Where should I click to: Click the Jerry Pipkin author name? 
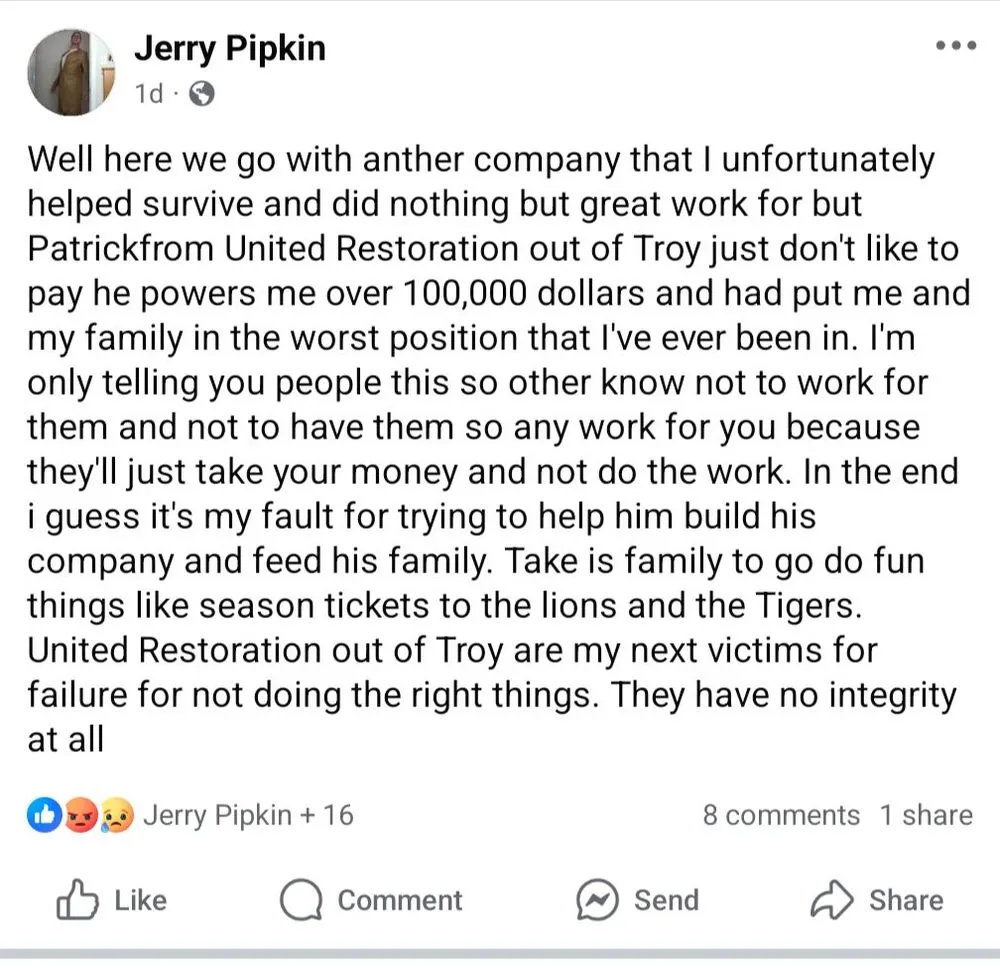click(230, 48)
